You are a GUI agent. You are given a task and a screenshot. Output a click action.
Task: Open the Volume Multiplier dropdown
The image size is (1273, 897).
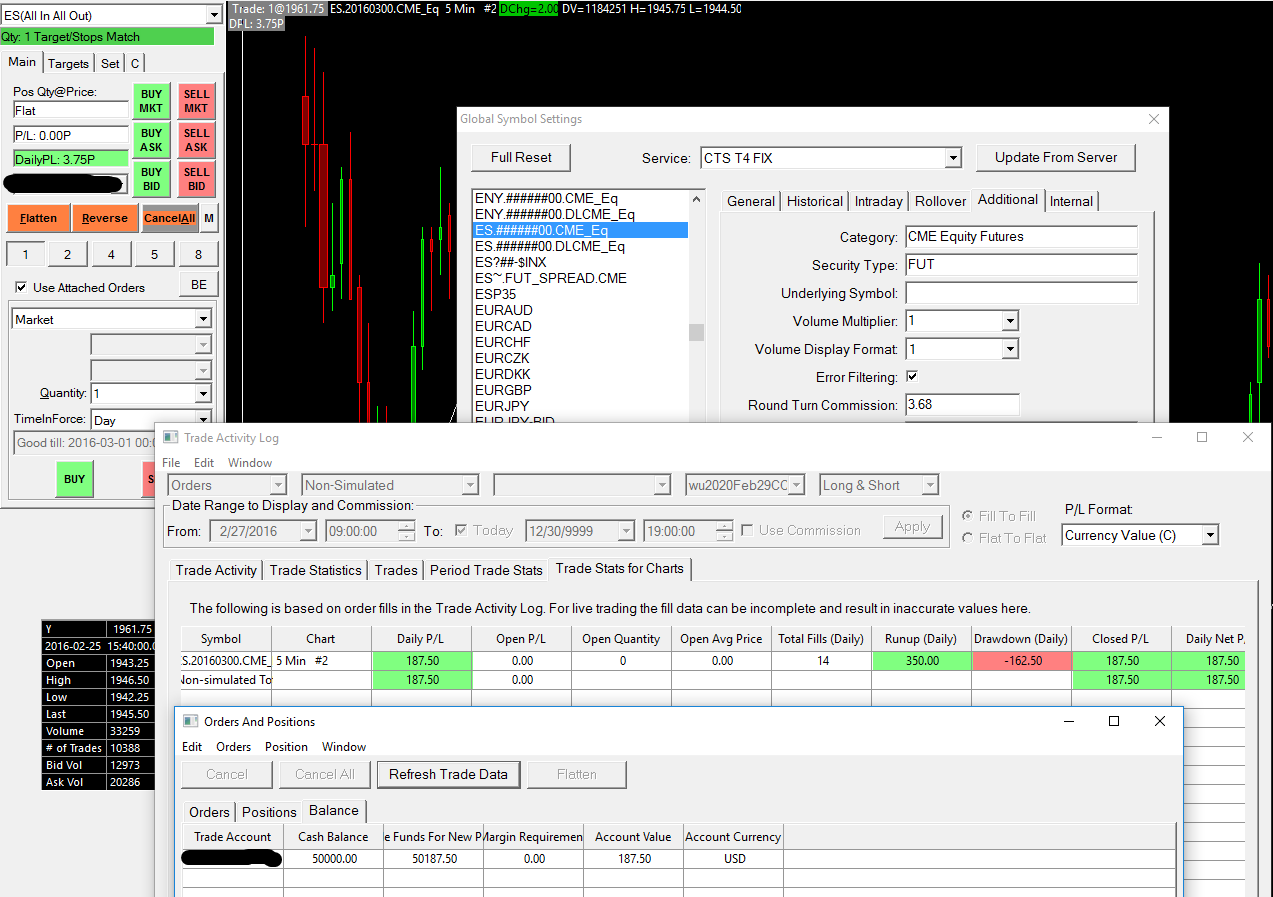tap(1009, 321)
